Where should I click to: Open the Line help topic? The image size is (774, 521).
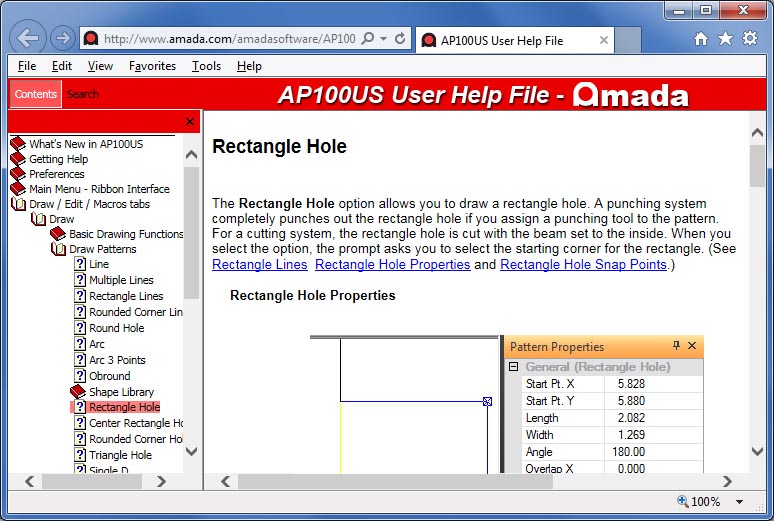click(99, 264)
